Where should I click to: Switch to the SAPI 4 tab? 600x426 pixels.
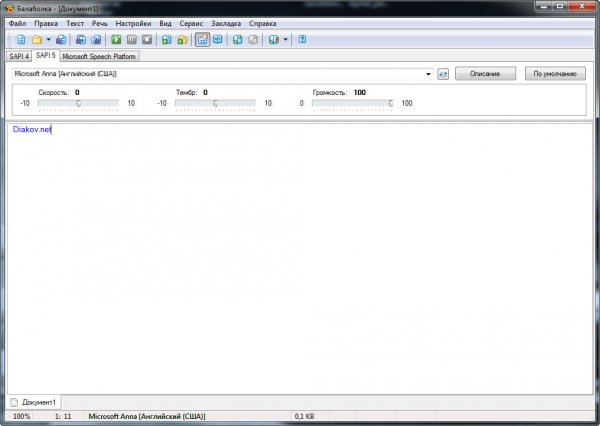click(19, 56)
